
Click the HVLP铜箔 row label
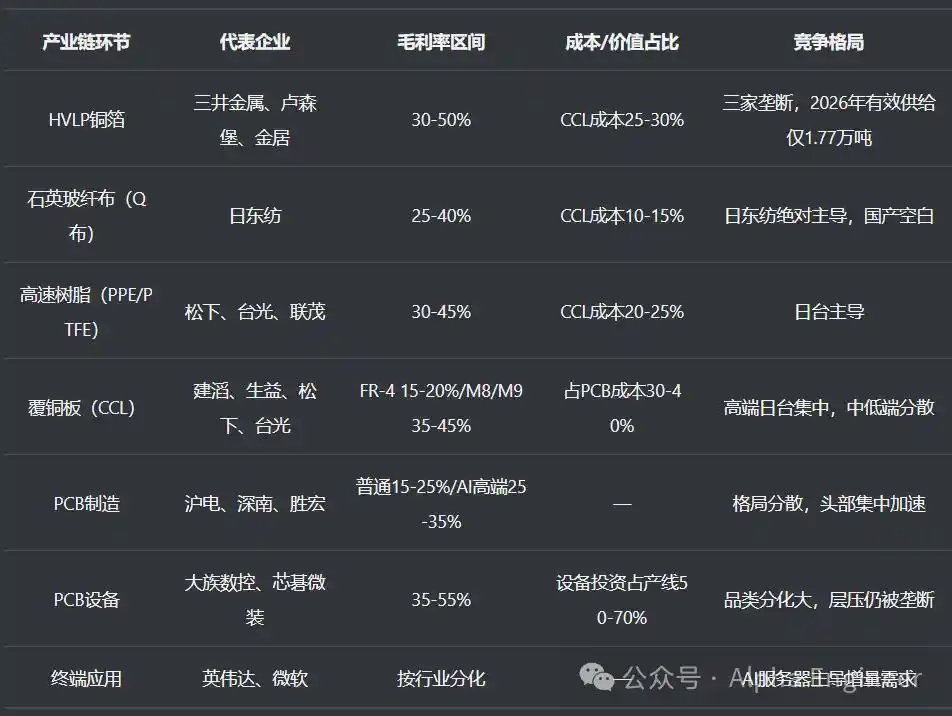click(87, 120)
